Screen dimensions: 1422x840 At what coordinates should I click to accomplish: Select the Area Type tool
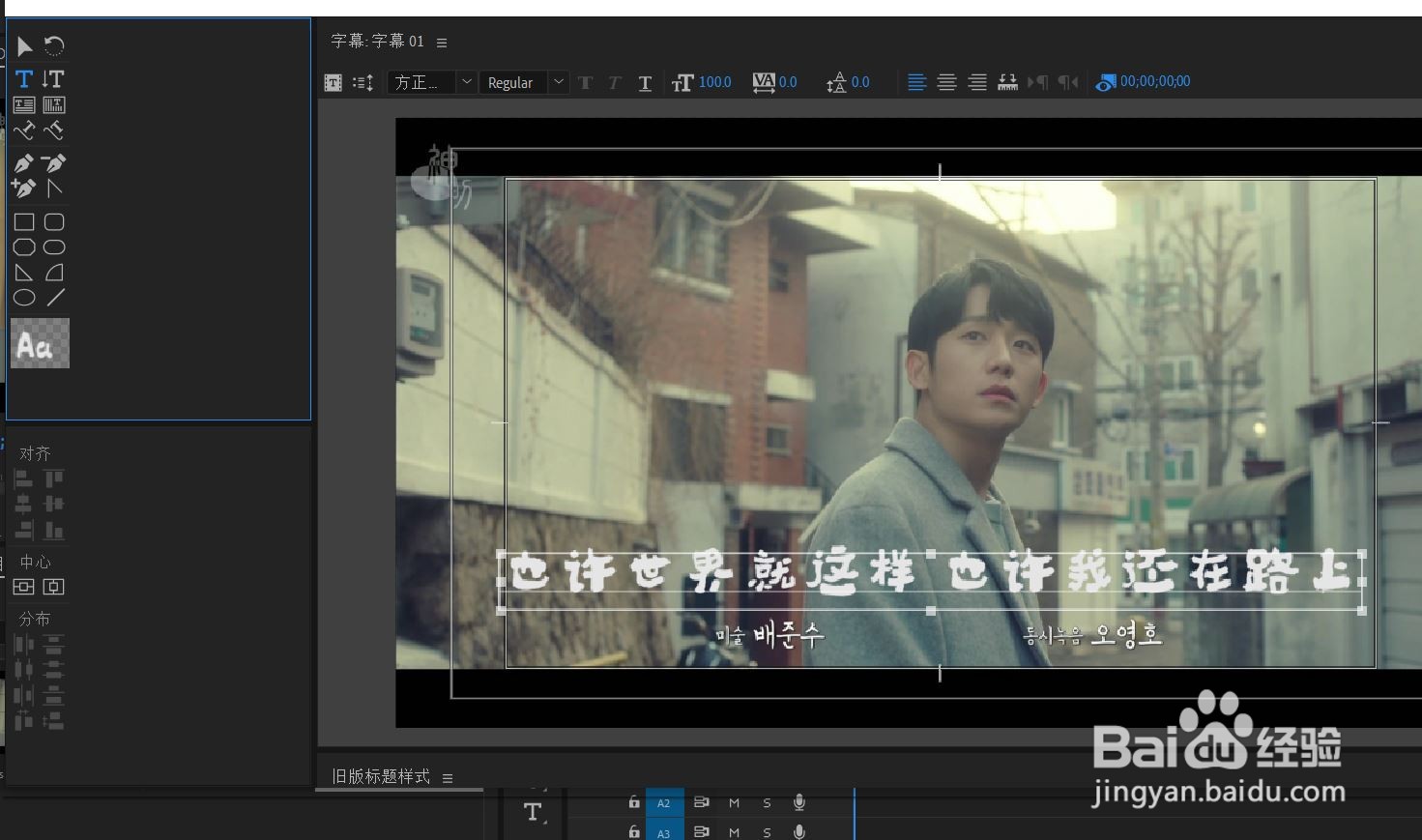[x=24, y=104]
